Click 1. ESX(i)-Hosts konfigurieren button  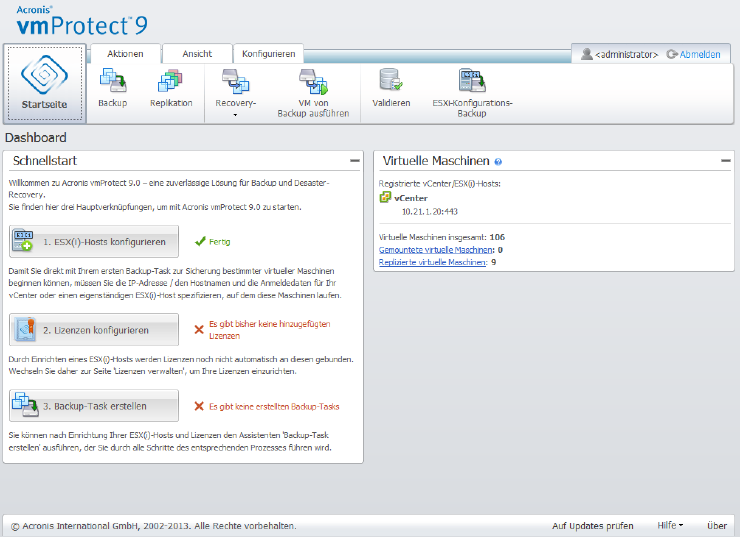[x=94, y=242]
